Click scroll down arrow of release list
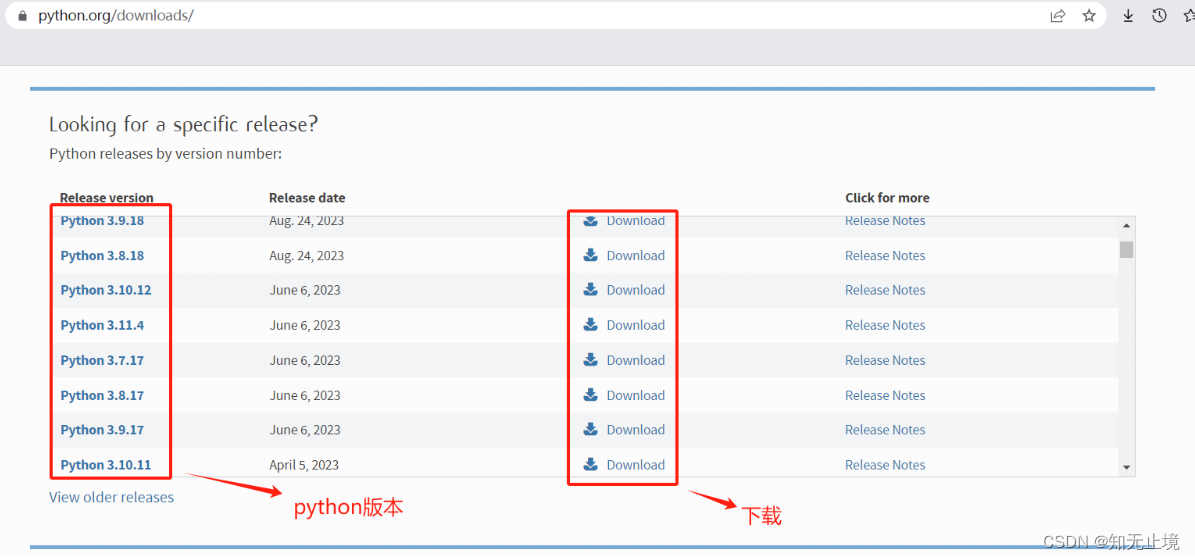This screenshot has width=1195, height=560. (x=1126, y=467)
